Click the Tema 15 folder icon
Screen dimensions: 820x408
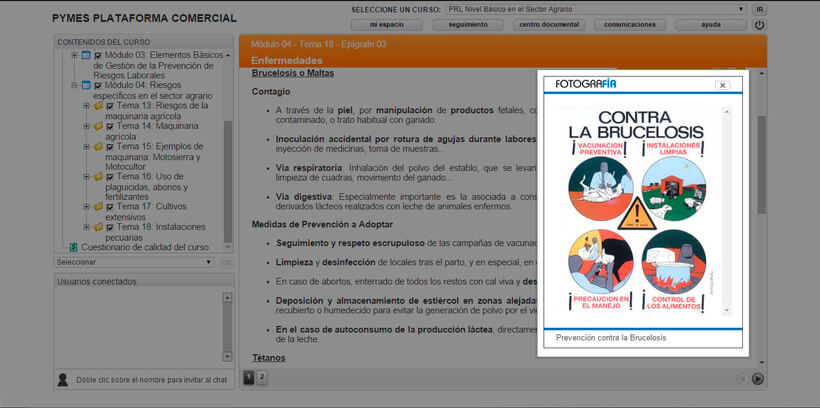pos(98,146)
